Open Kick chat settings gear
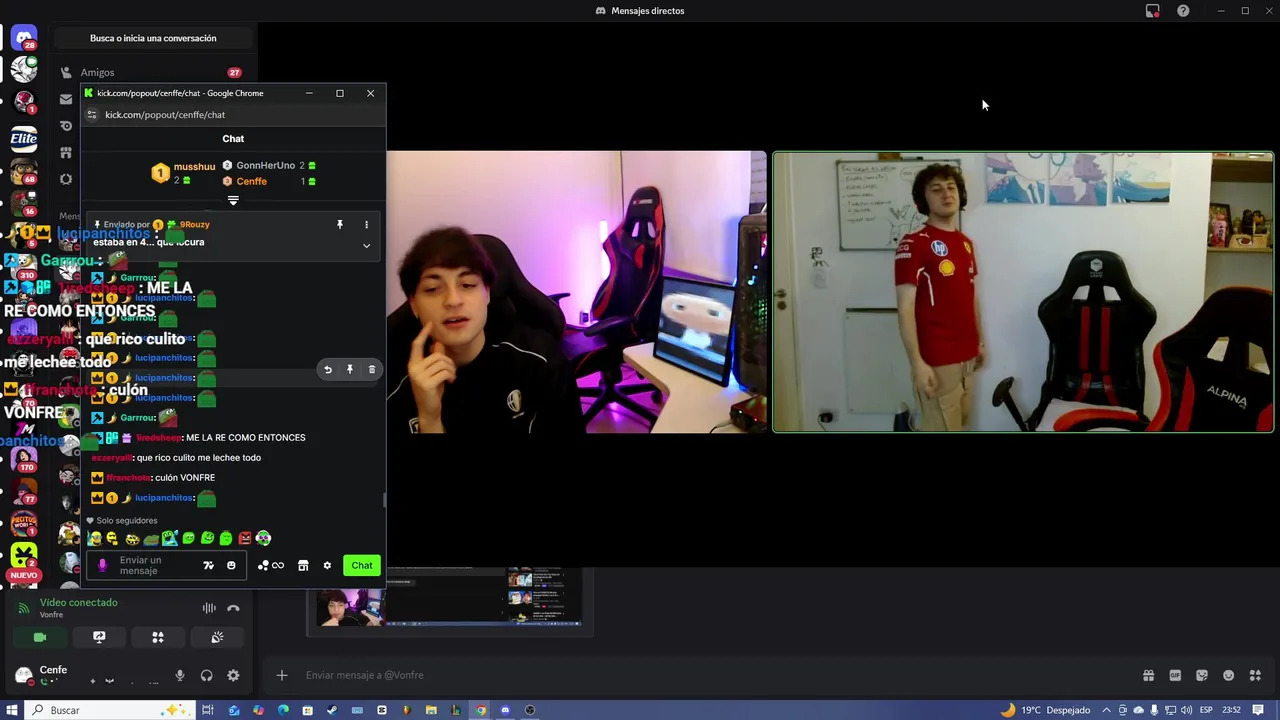Screen dimensions: 1280x720 tap(327, 565)
